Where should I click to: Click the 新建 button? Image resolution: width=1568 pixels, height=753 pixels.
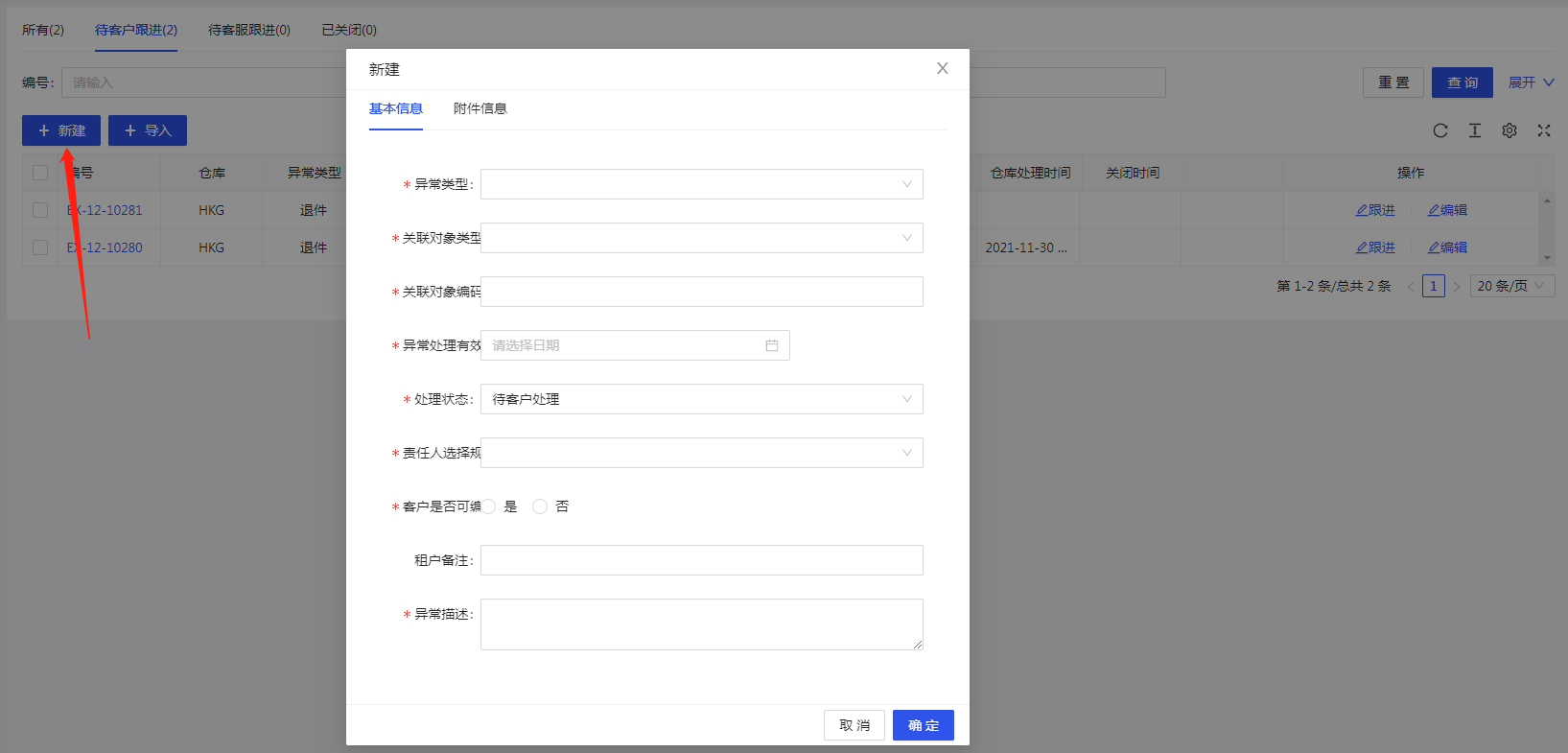click(61, 130)
